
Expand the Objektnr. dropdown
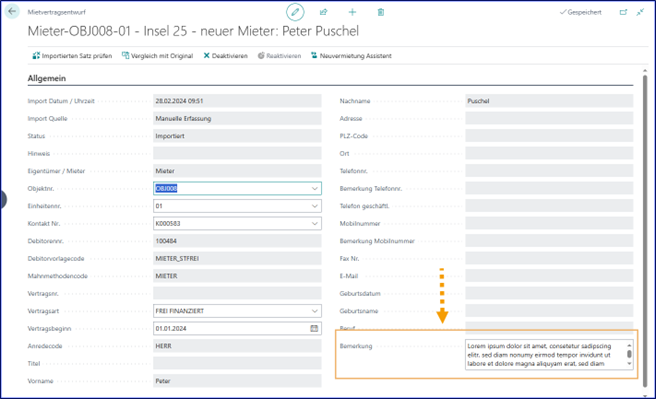(315, 189)
